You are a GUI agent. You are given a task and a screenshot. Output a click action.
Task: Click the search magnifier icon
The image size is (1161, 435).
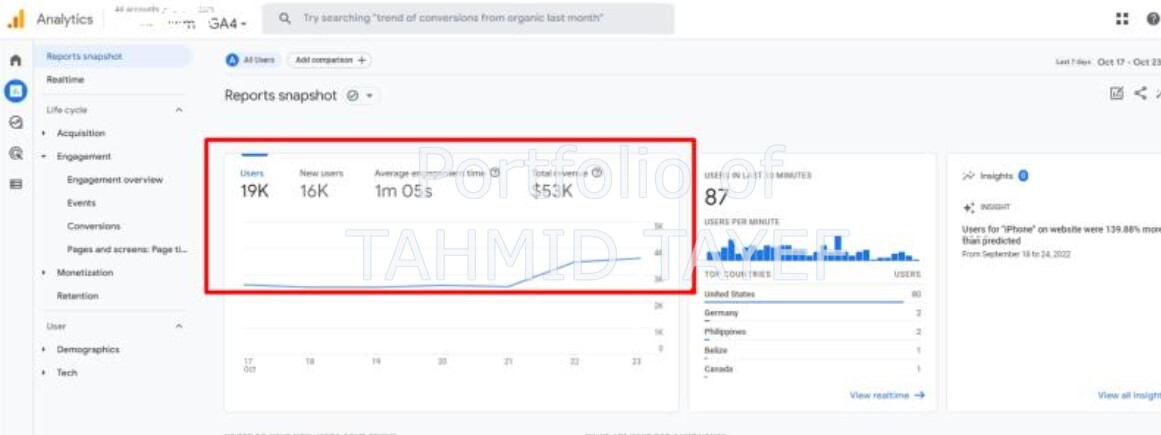(x=286, y=19)
